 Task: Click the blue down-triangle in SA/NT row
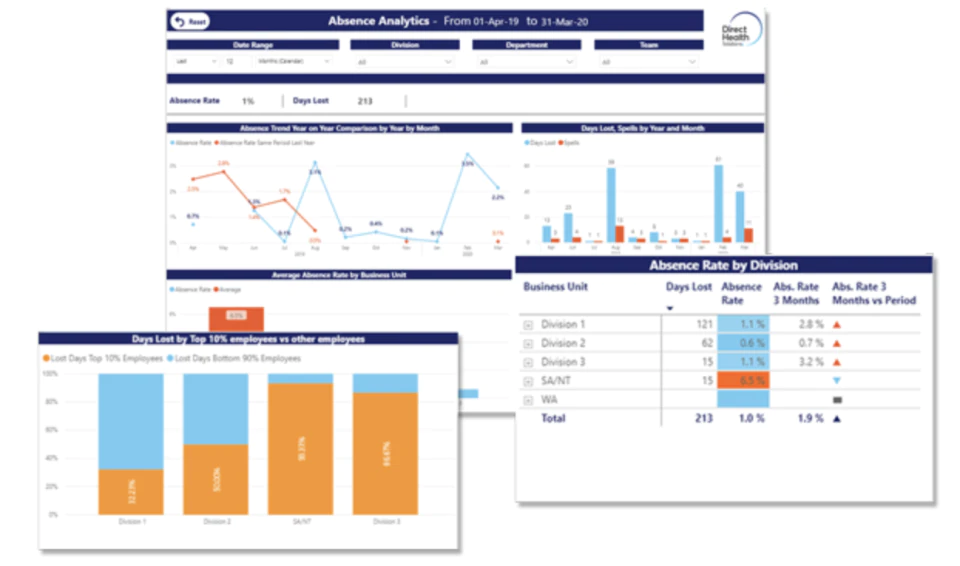[x=837, y=381]
